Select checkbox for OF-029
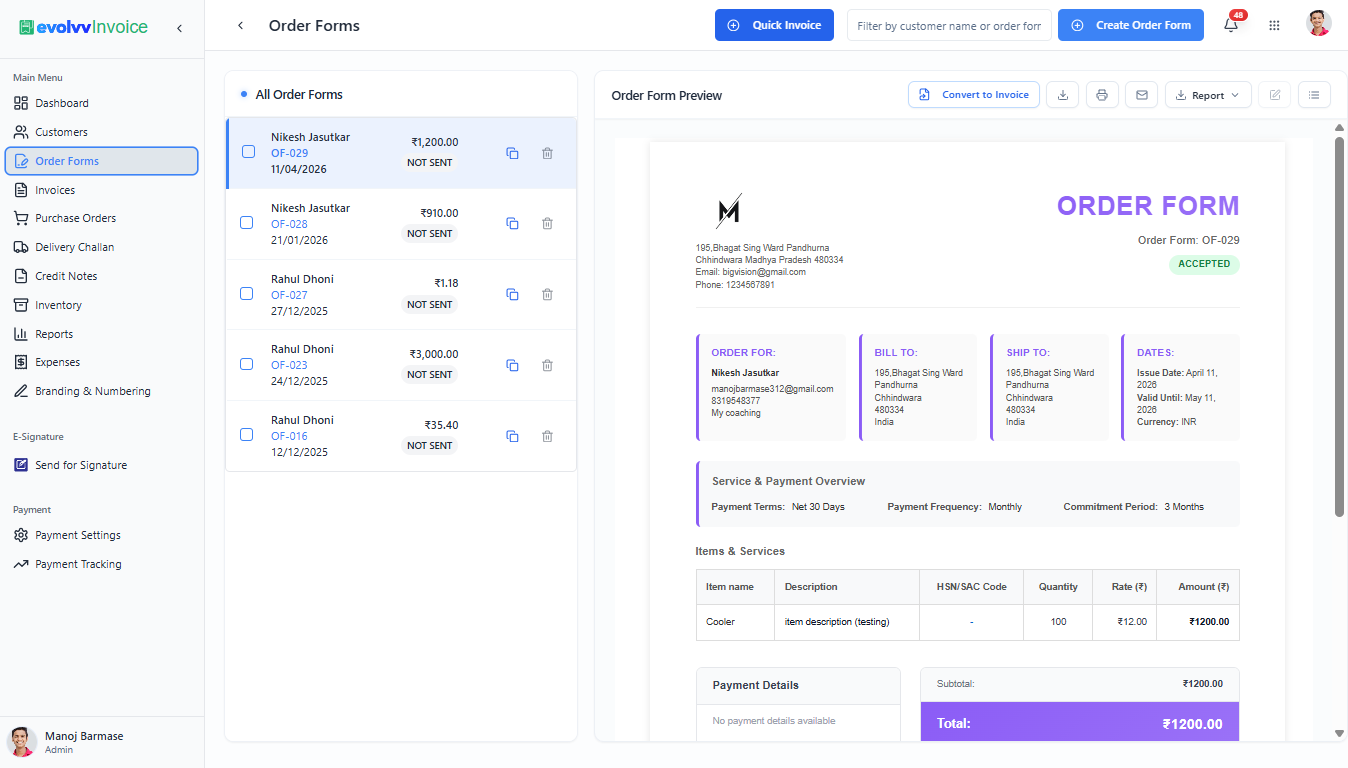 point(248,152)
